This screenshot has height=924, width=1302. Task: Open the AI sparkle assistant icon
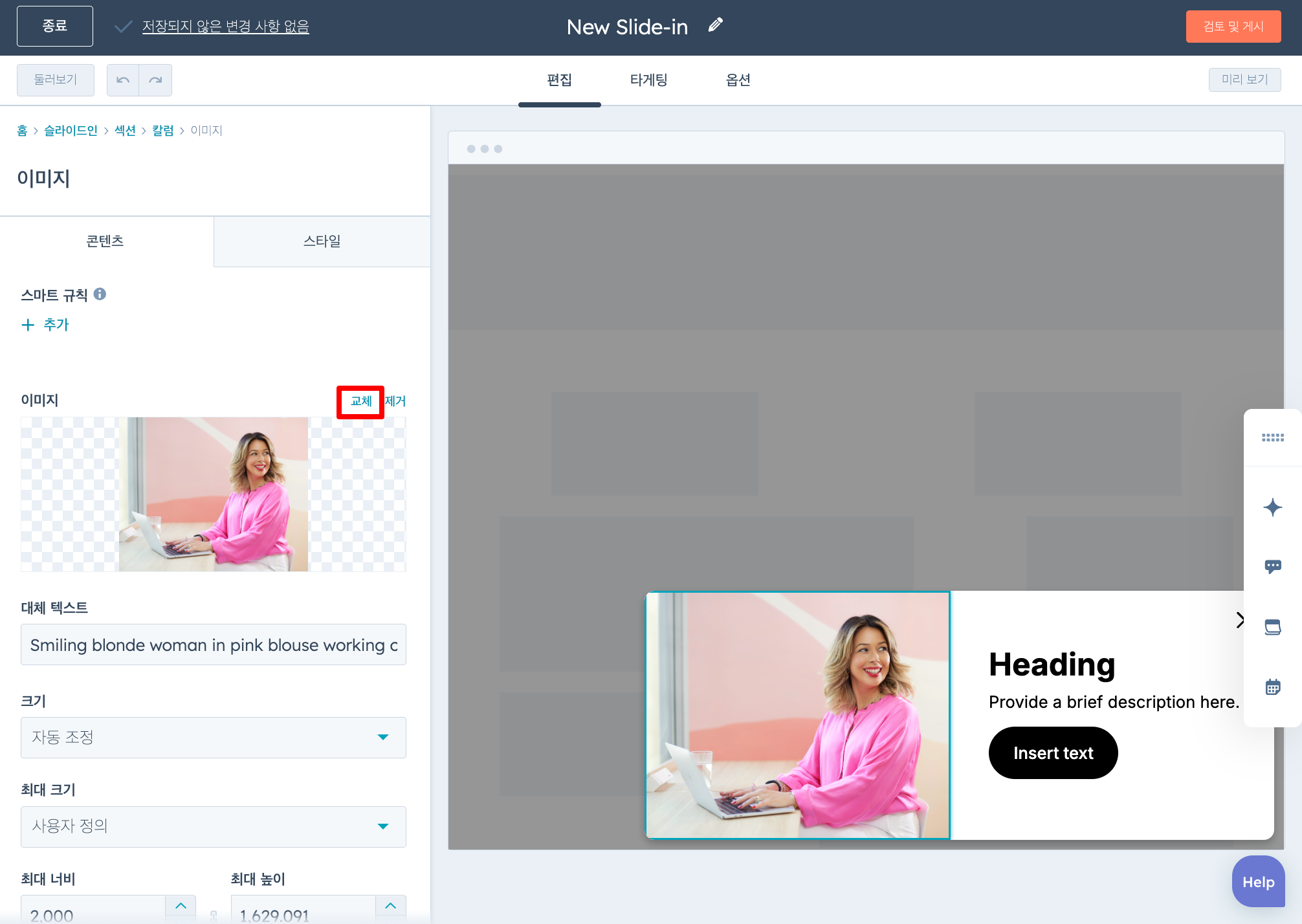click(1272, 507)
